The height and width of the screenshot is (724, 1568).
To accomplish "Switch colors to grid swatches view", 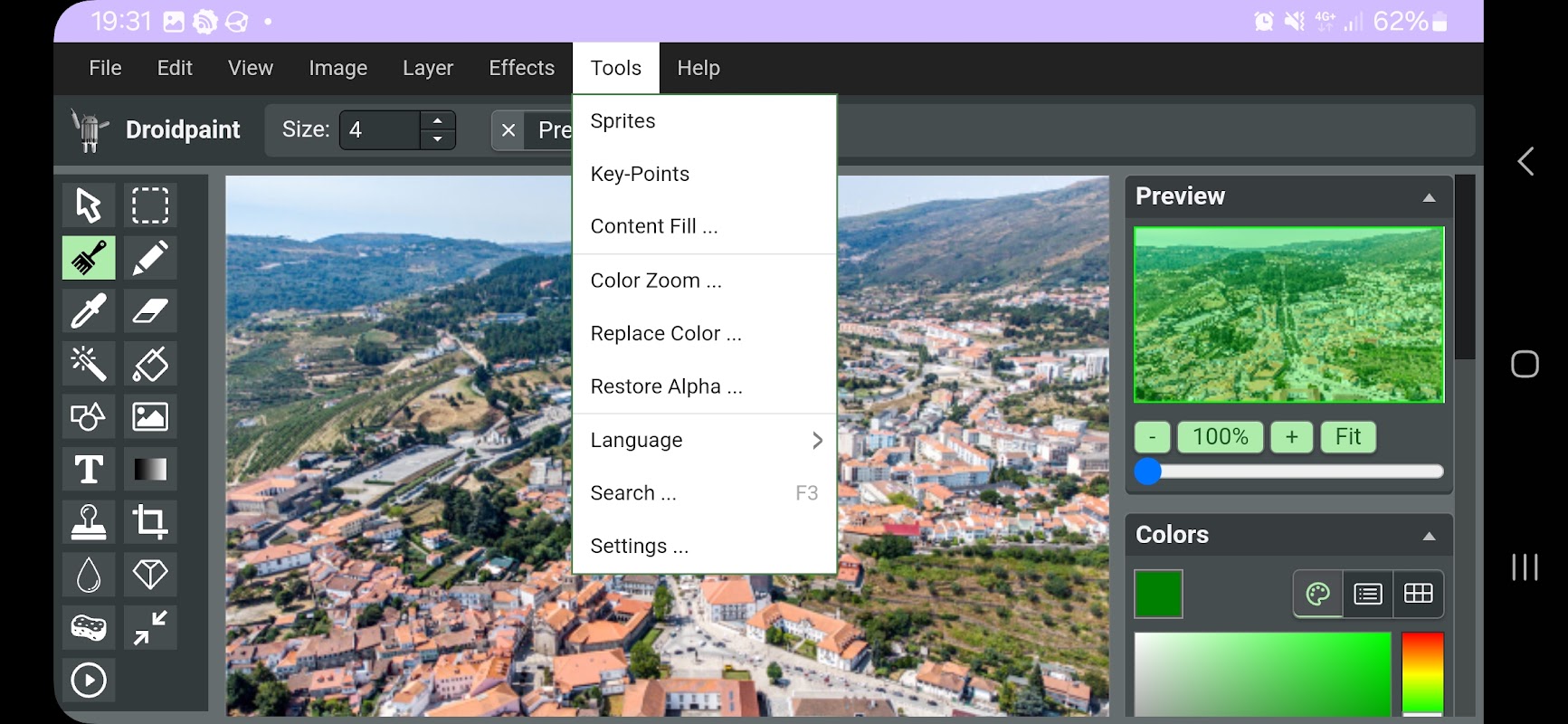I will [1418, 594].
